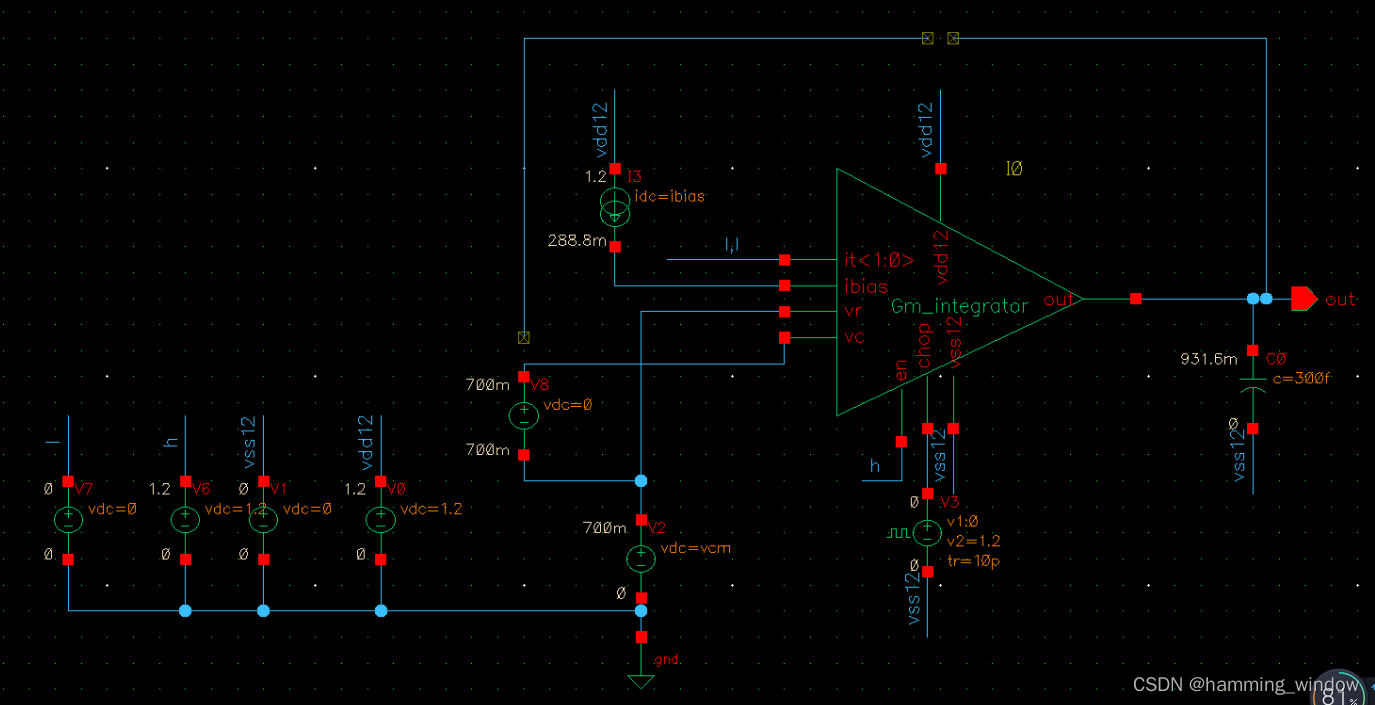Select the V6 voltage source symbol

pyautogui.click(x=185, y=520)
